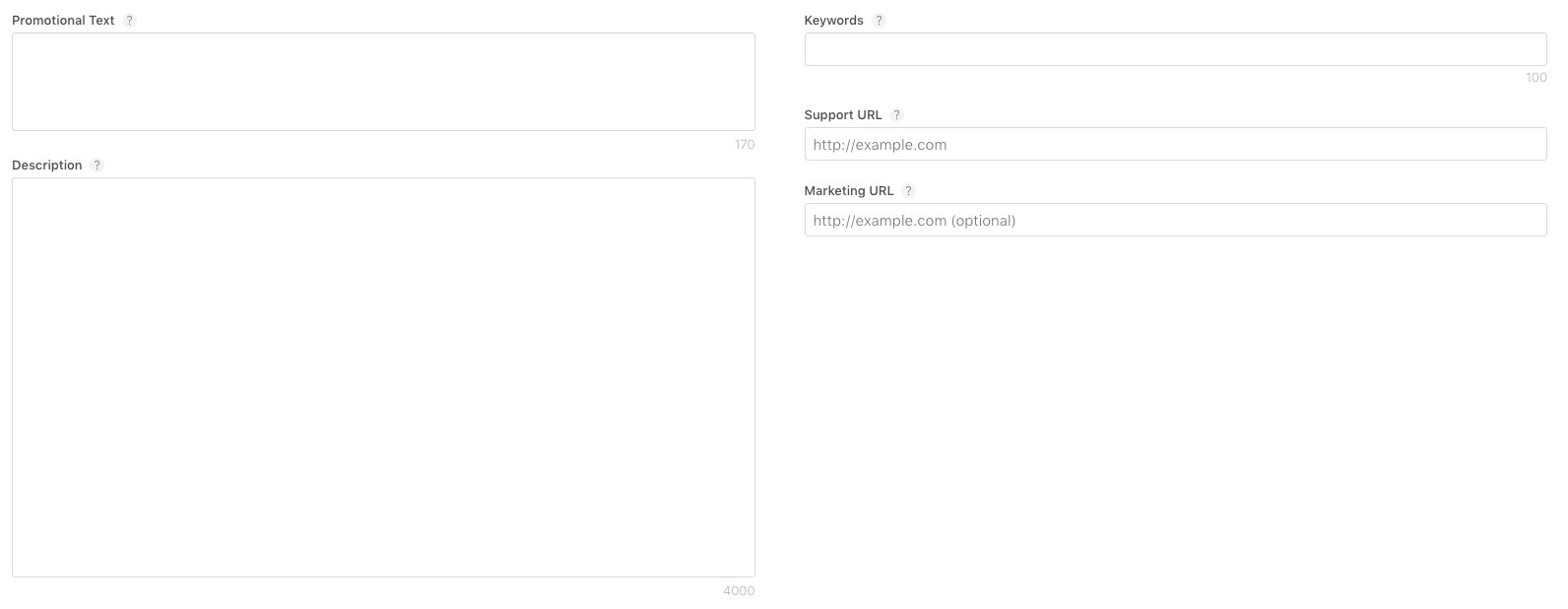Image resolution: width=1568 pixels, height=609 pixels.
Task: Click the Promotional Text label
Action: point(63,21)
